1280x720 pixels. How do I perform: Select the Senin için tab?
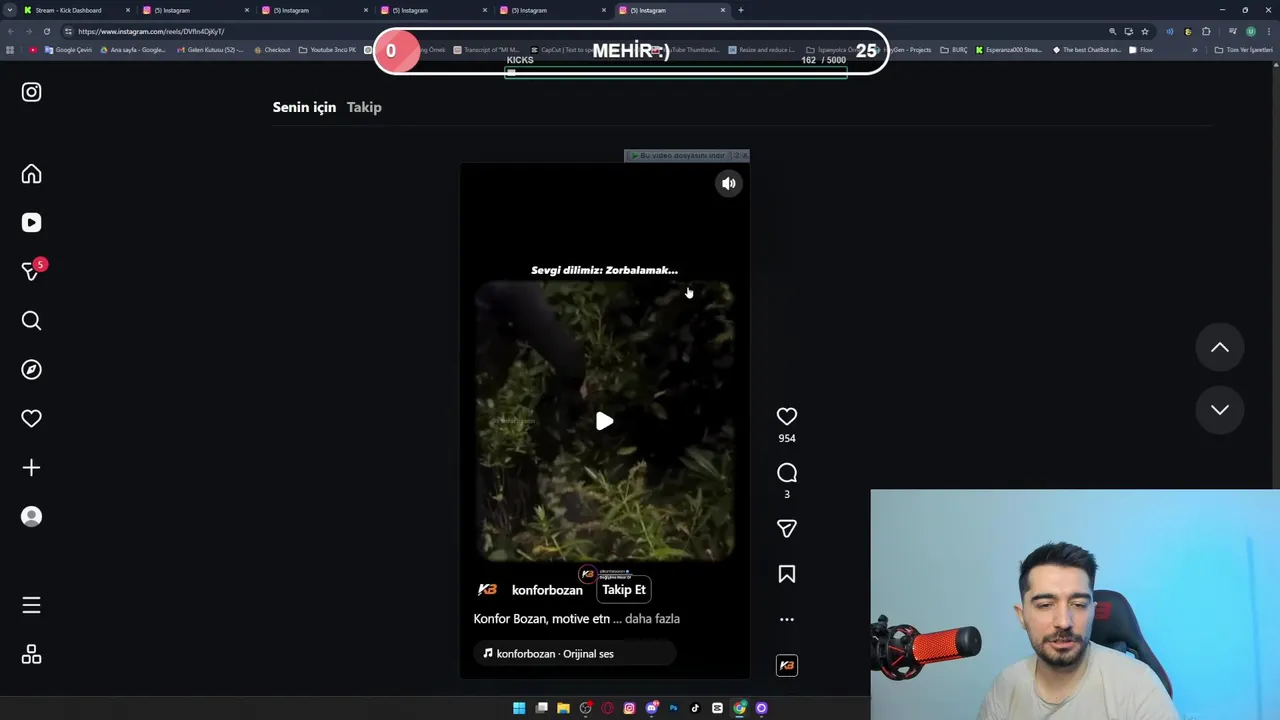pyautogui.click(x=304, y=107)
